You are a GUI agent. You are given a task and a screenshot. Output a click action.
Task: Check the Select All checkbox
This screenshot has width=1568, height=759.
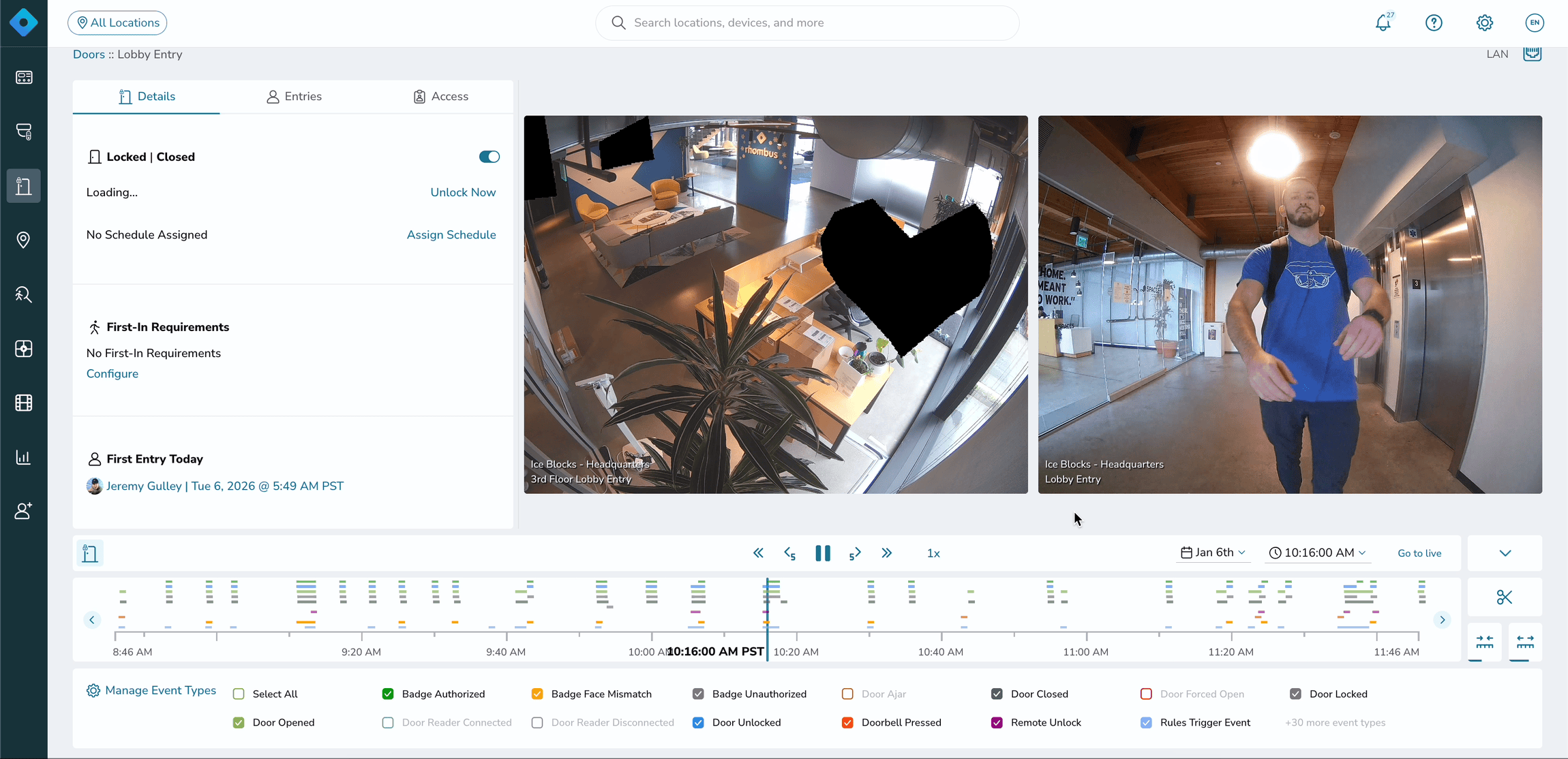coord(239,694)
